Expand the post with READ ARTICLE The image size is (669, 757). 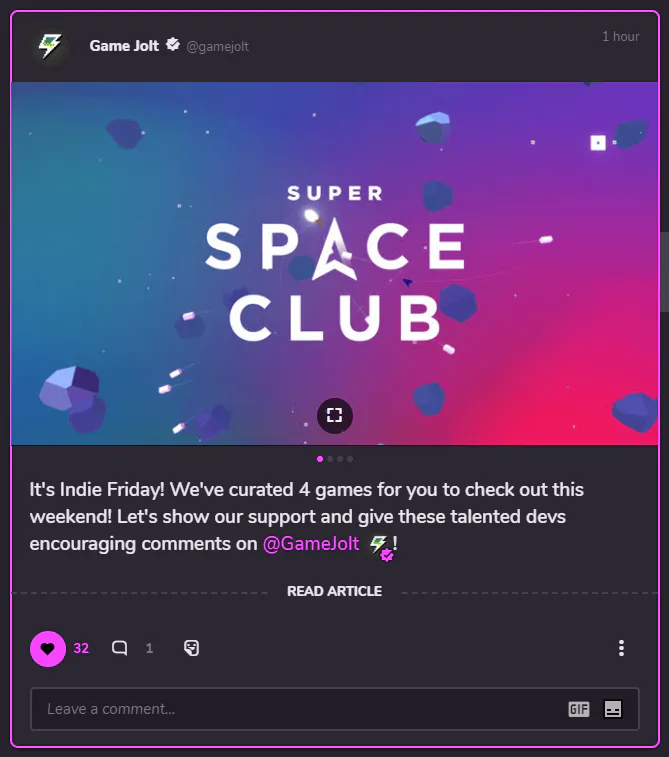tap(334, 591)
